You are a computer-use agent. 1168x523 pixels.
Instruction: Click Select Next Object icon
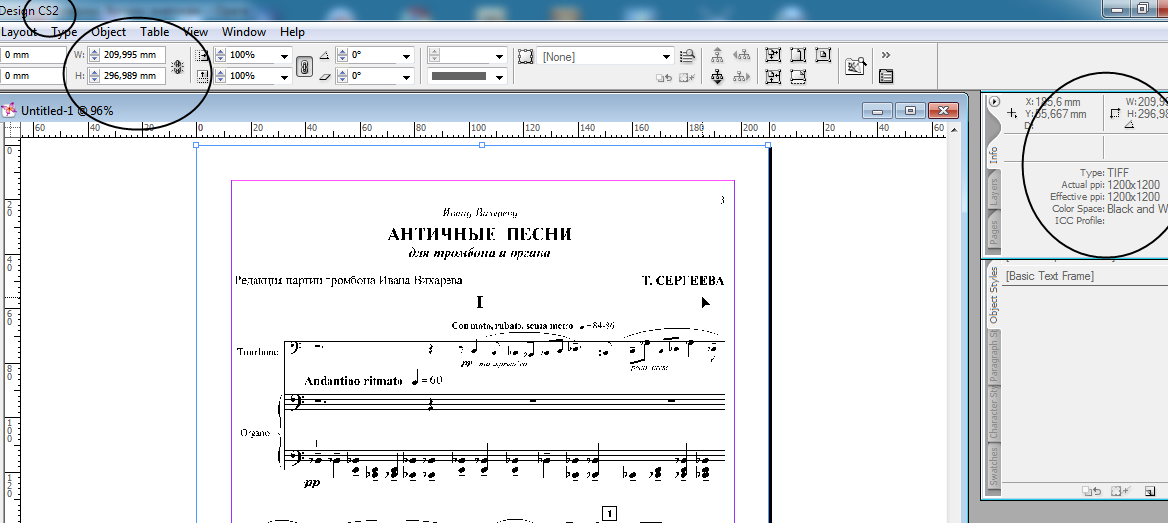(x=740, y=76)
